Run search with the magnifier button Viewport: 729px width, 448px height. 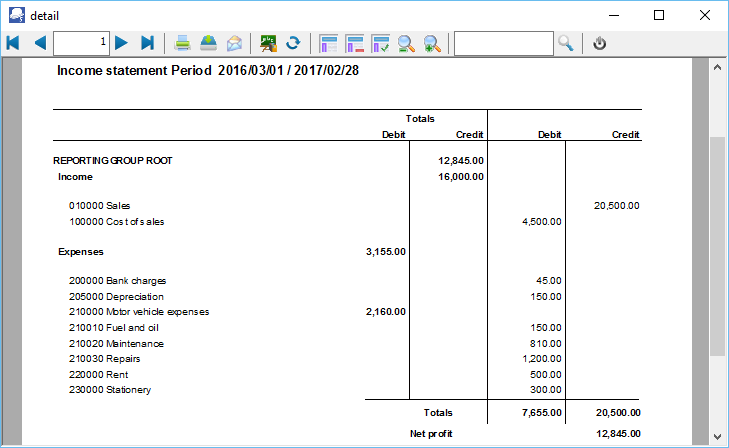(x=566, y=43)
